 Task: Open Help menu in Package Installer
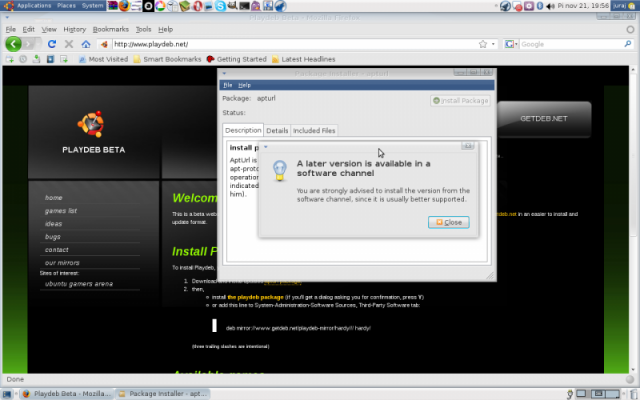(x=244, y=85)
